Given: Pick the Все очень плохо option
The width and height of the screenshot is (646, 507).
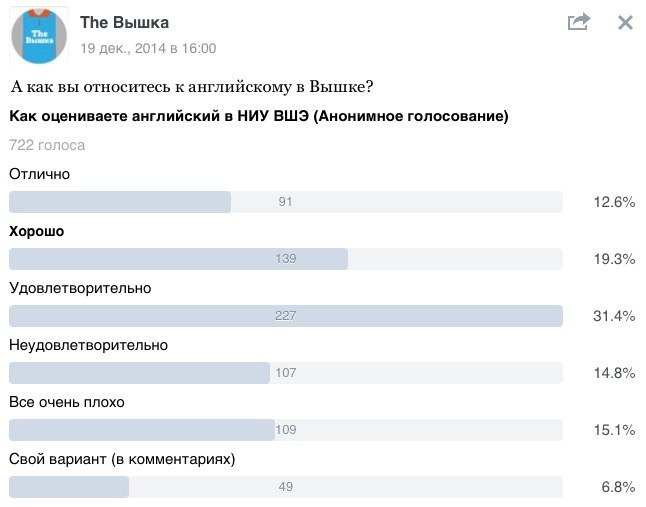Looking at the screenshot, I should [66, 402].
